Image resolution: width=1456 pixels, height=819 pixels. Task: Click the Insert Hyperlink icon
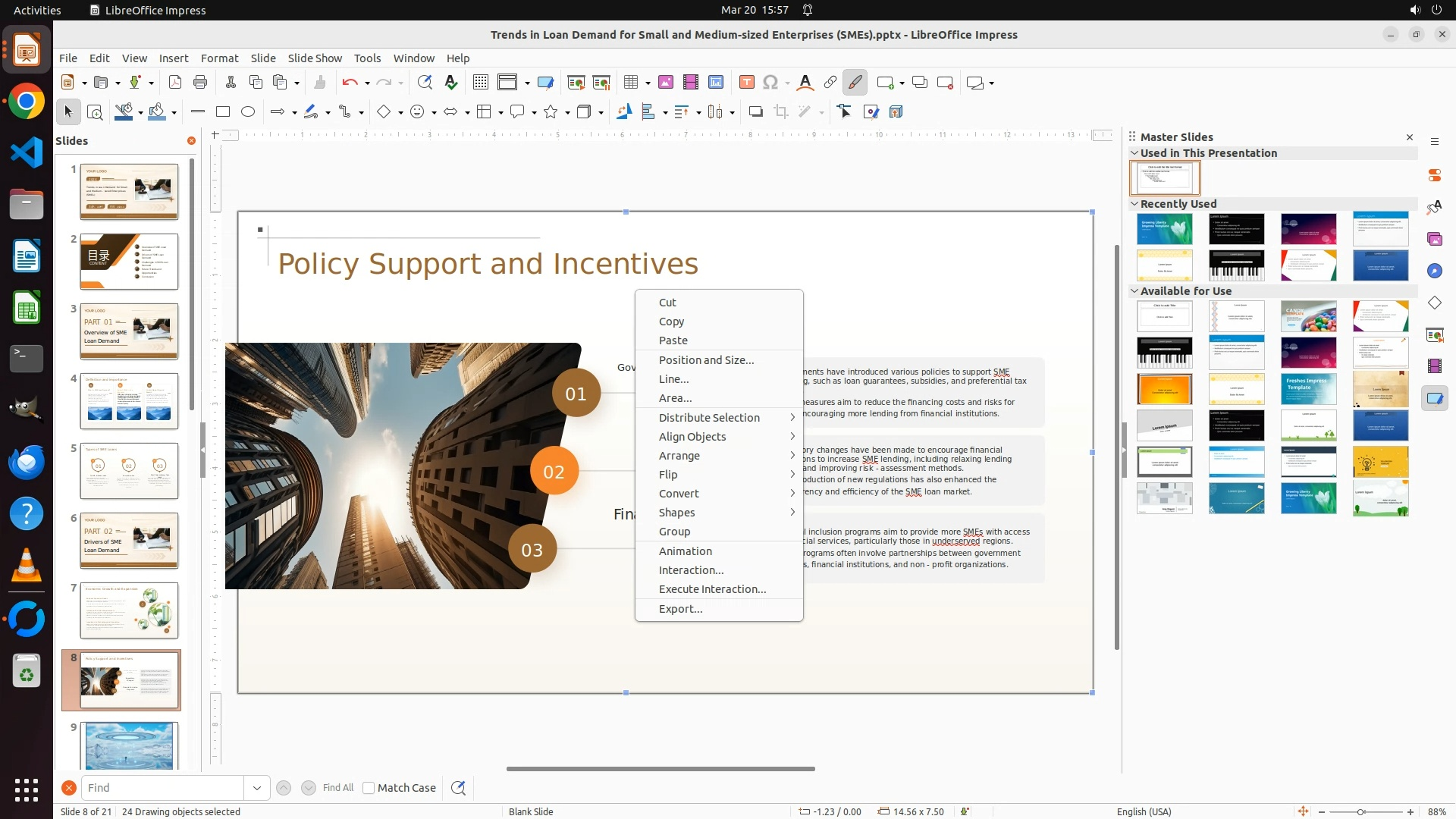pyautogui.click(x=830, y=83)
